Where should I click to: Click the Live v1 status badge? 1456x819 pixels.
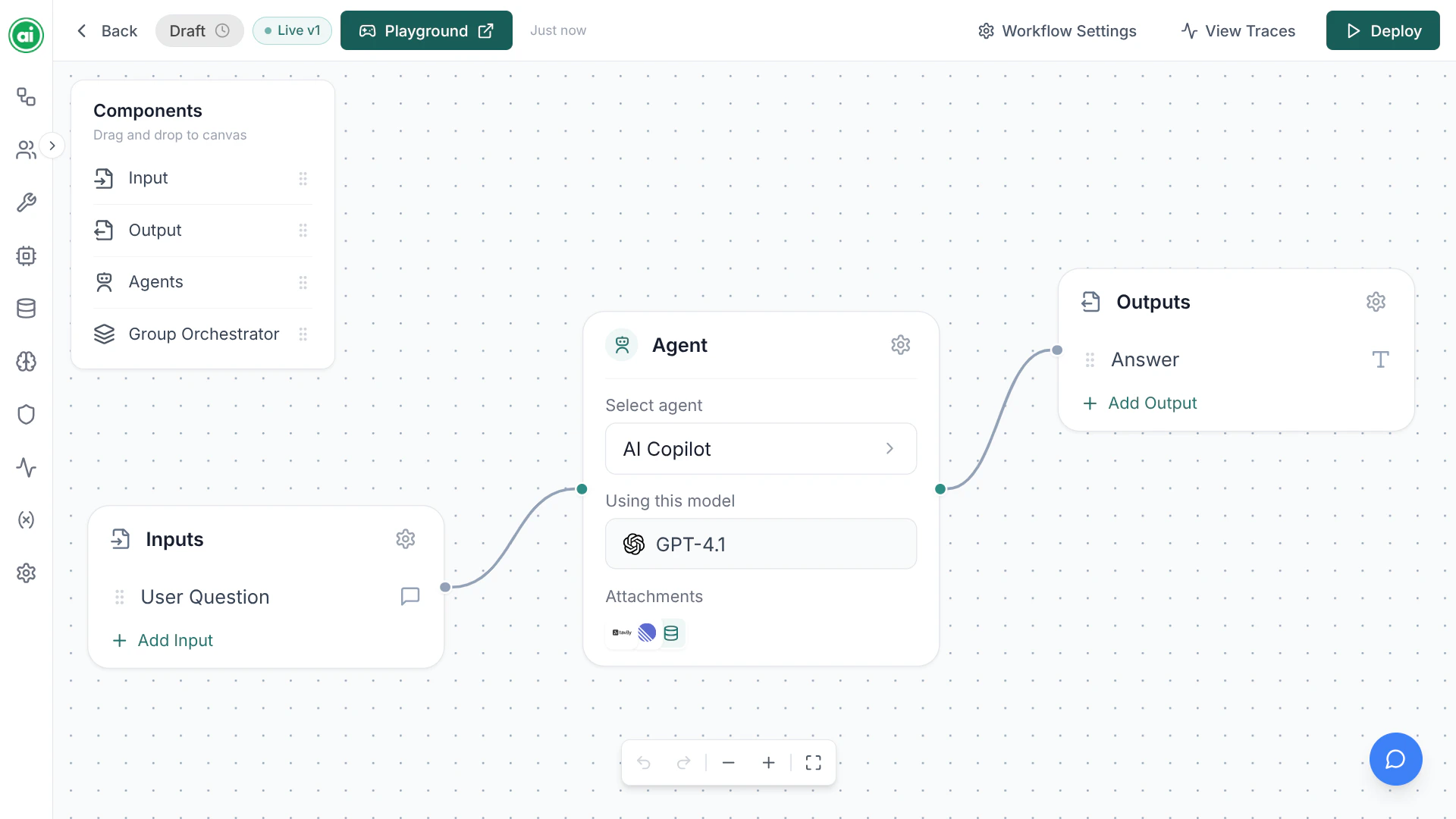(292, 30)
